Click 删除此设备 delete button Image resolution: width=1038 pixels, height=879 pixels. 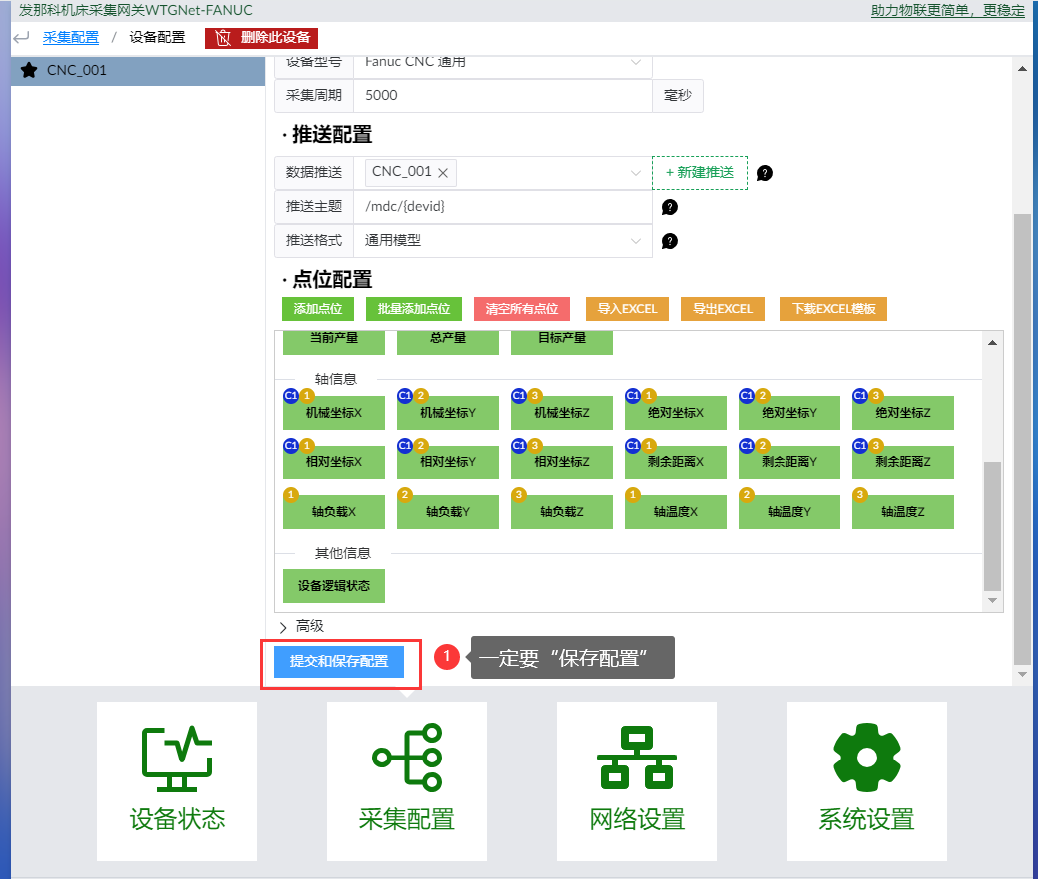pyautogui.click(x=261, y=38)
